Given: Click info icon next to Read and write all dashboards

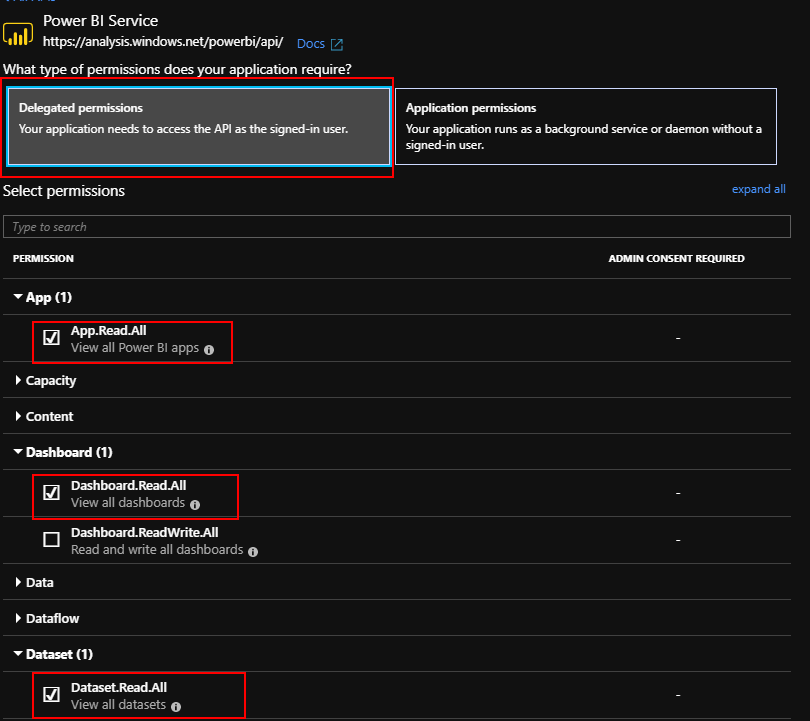Looking at the screenshot, I should coord(253,552).
